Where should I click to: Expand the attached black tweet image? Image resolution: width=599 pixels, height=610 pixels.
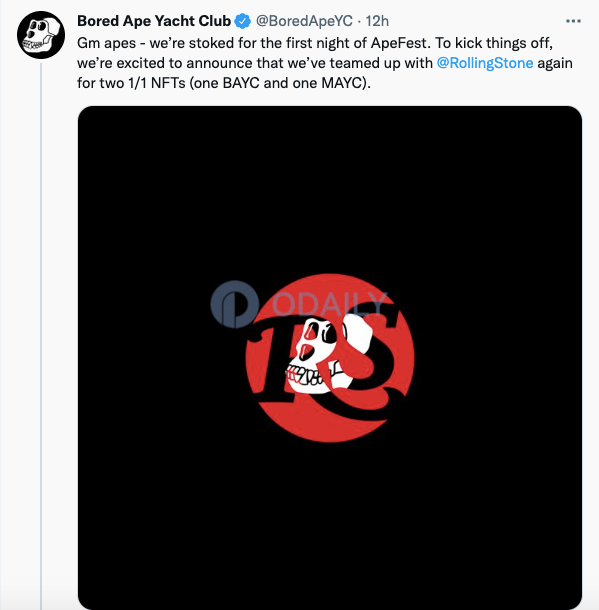pyautogui.click(x=330, y=358)
